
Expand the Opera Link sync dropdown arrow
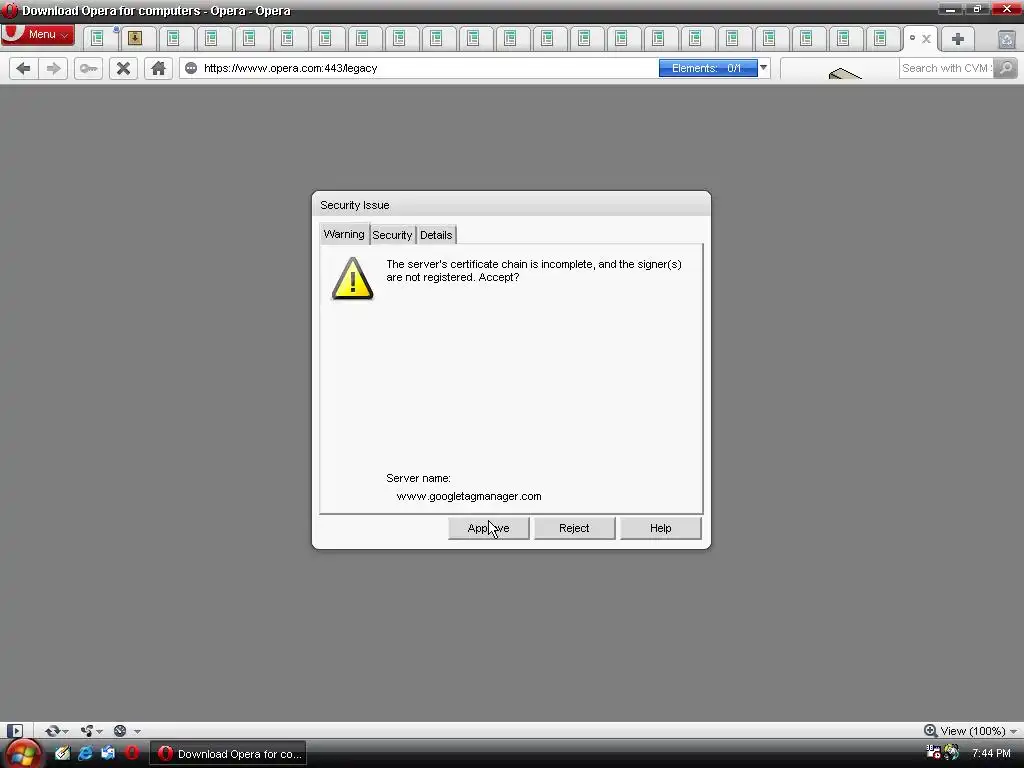click(x=65, y=731)
